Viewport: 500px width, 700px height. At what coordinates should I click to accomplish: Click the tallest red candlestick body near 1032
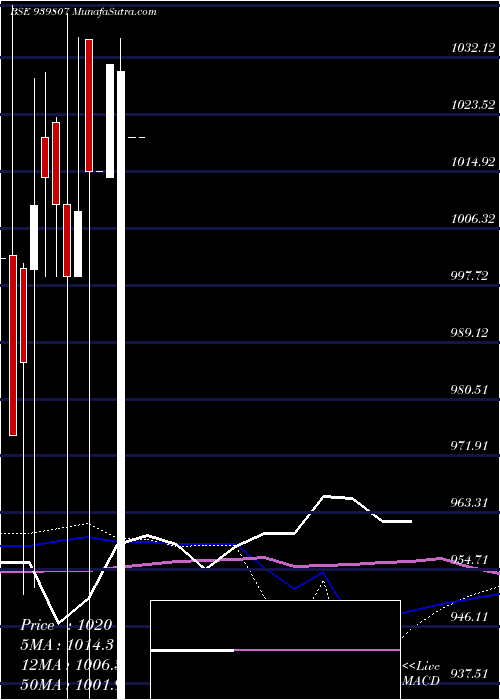pos(89,105)
